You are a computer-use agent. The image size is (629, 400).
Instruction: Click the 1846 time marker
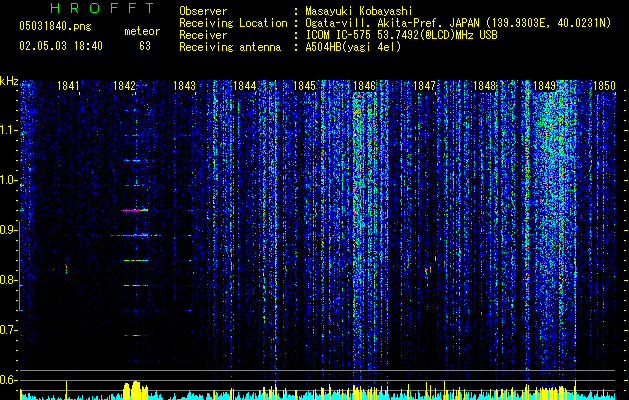point(364,85)
